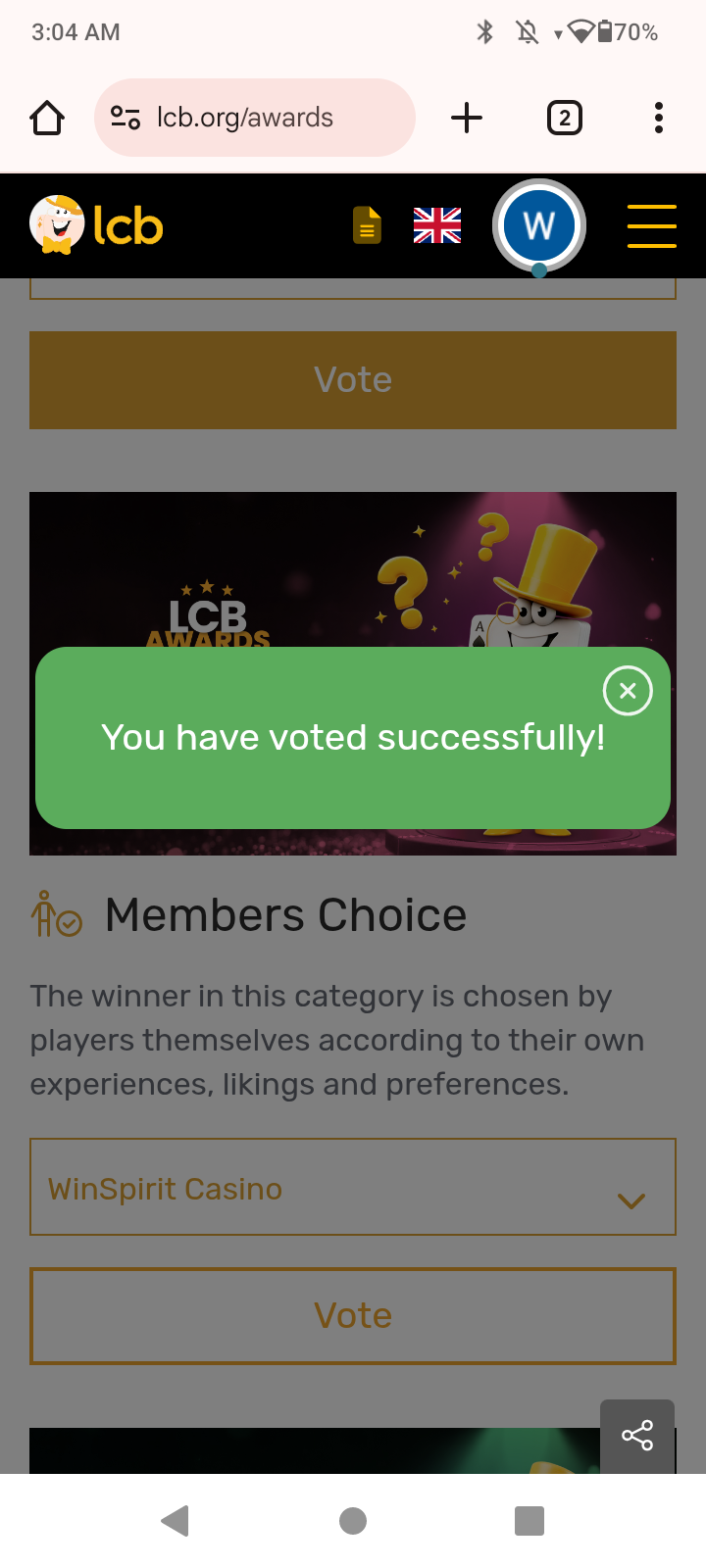The height and width of the screenshot is (1568, 706).
Task: Close the voted successfully notification
Action: (628, 691)
